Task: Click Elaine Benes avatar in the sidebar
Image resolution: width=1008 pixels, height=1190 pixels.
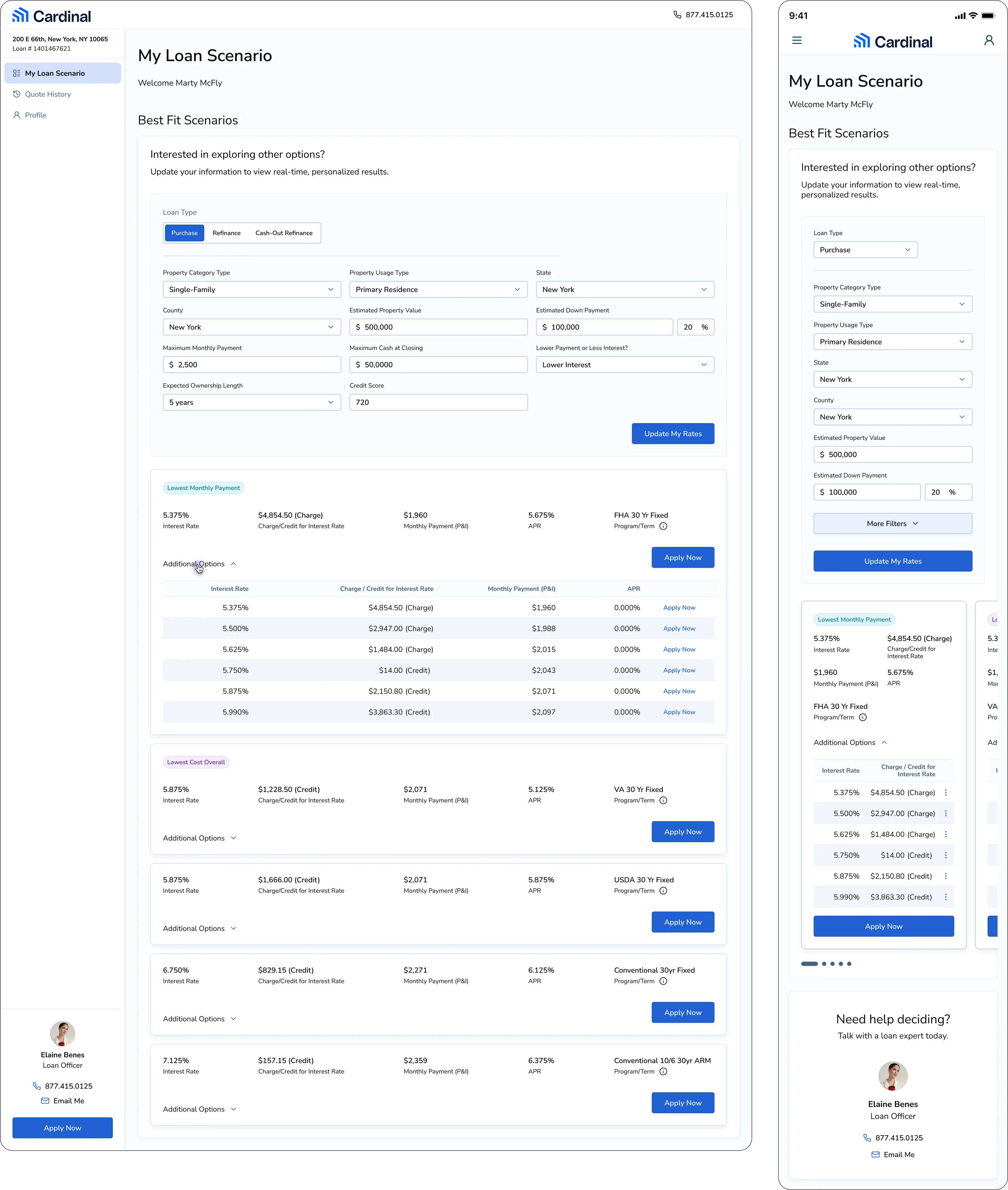Action: (x=63, y=1034)
